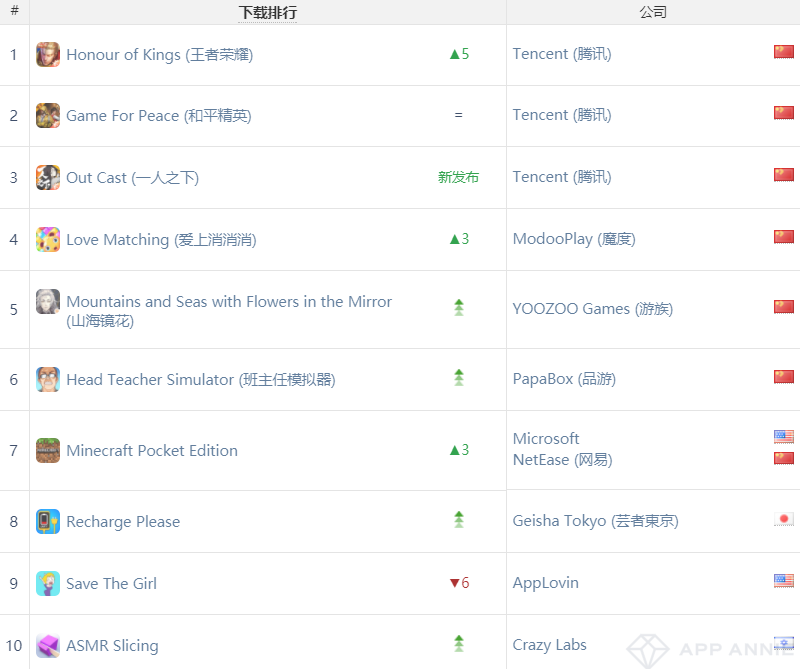
Task: Click the Love Matching game icon
Action: pos(48,239)
